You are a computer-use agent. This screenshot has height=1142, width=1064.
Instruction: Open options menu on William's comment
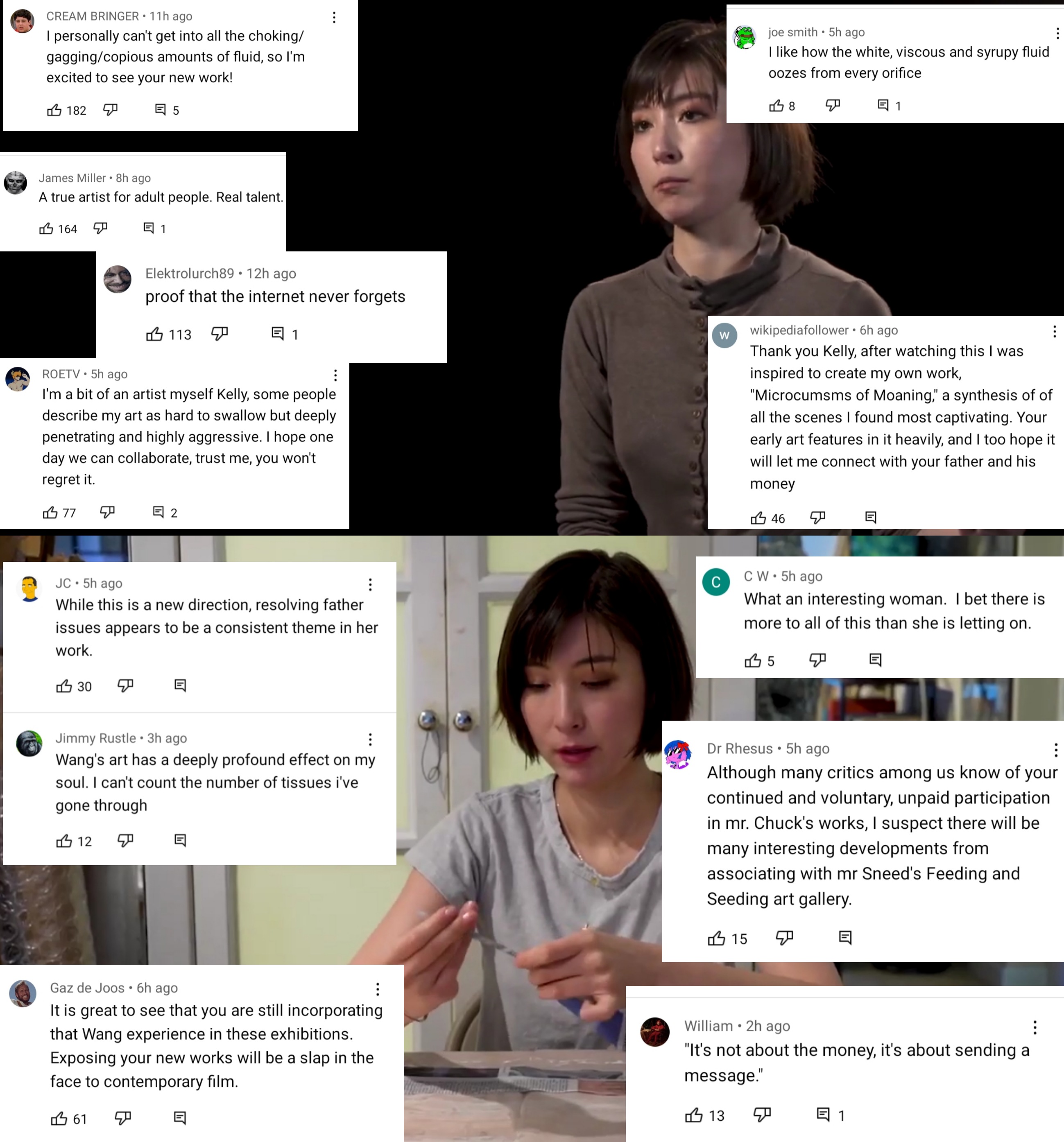click(x=1035, y=1027)
